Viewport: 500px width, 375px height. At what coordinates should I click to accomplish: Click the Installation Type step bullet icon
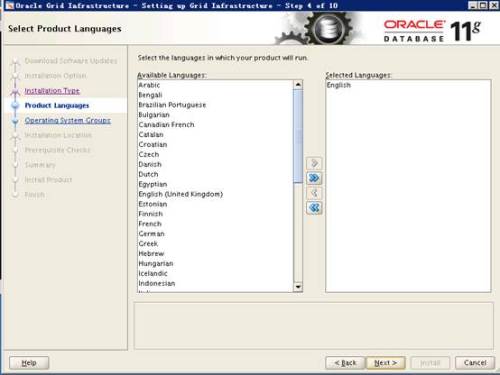(15, 91)
